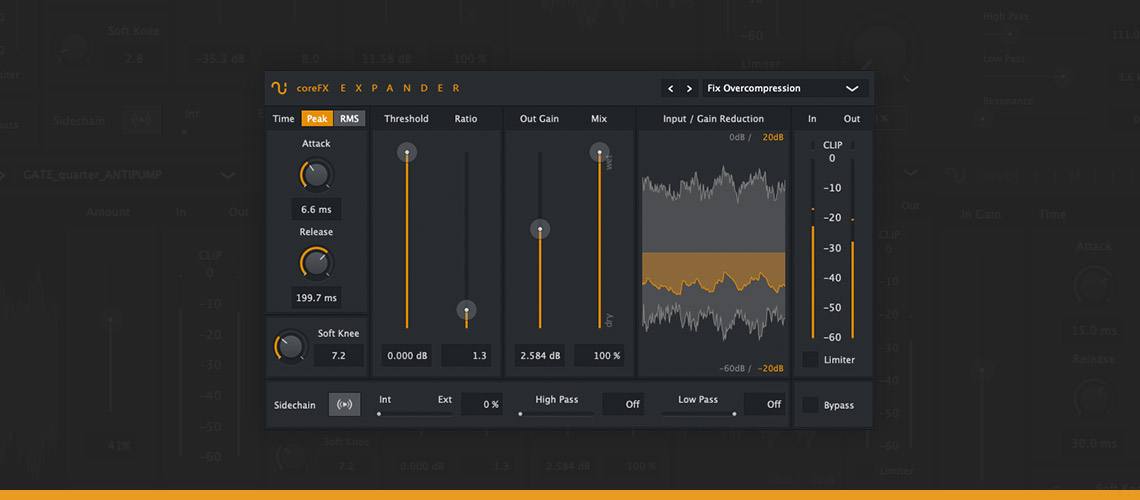Enable the Bypass checkbox
Viewport: 1140px width, 500px height.
810,405
